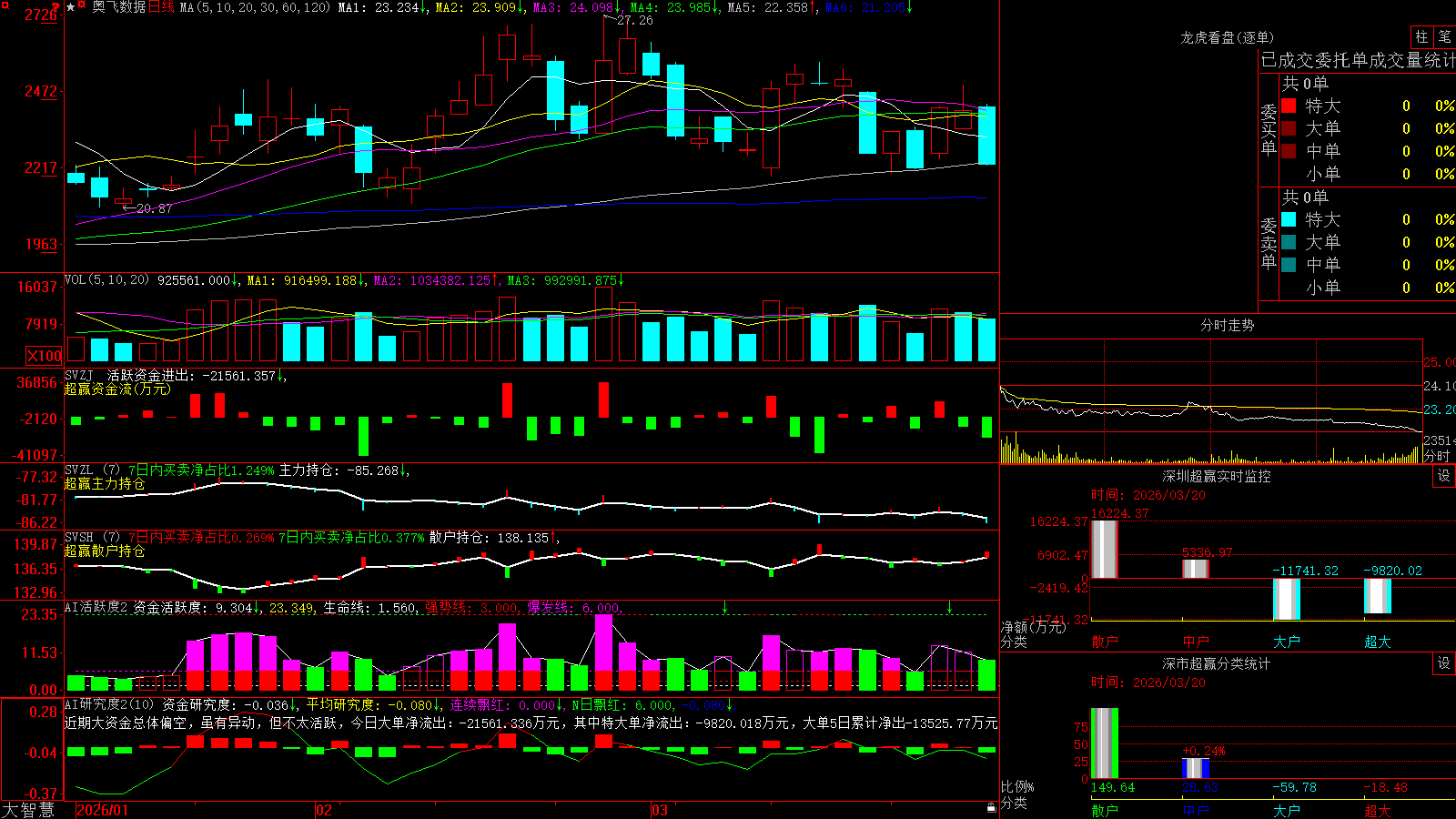Click the VOL value 925561.000
The image size is (1456, 819).
(194, 280)
